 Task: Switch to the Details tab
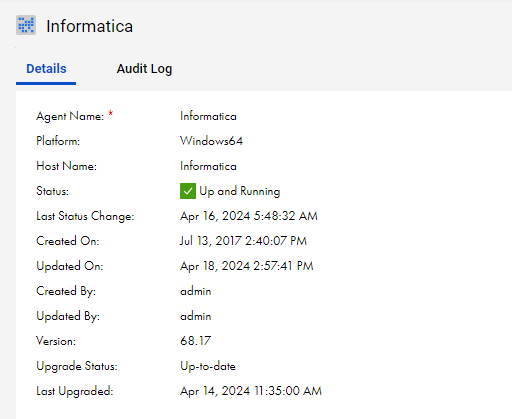pyautogui.click(x=46, y=69)
